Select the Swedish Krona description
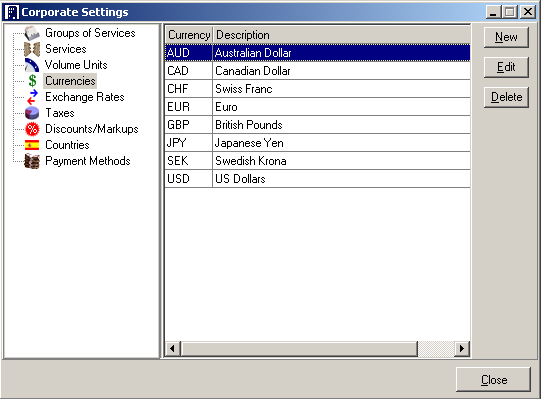Viewport: 542px width, 399px height. (x=341, y=161)
